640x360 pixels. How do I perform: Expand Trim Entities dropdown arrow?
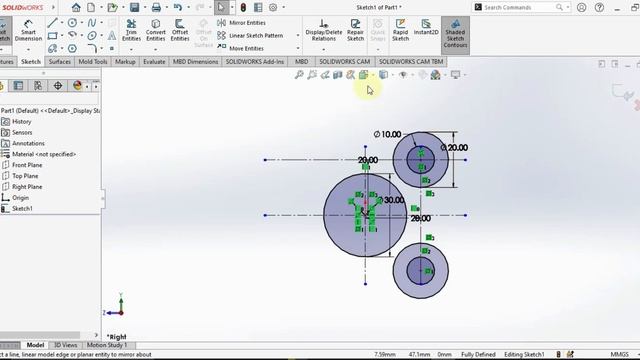(131, 50)
